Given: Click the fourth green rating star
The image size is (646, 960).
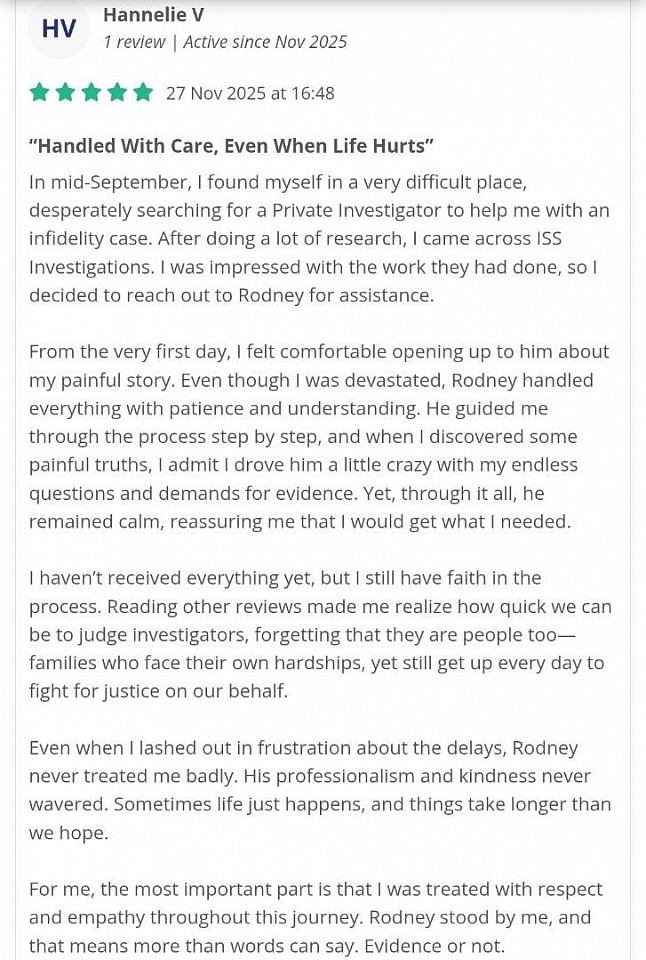Looking at the screenshot, I should click(117, 93).
